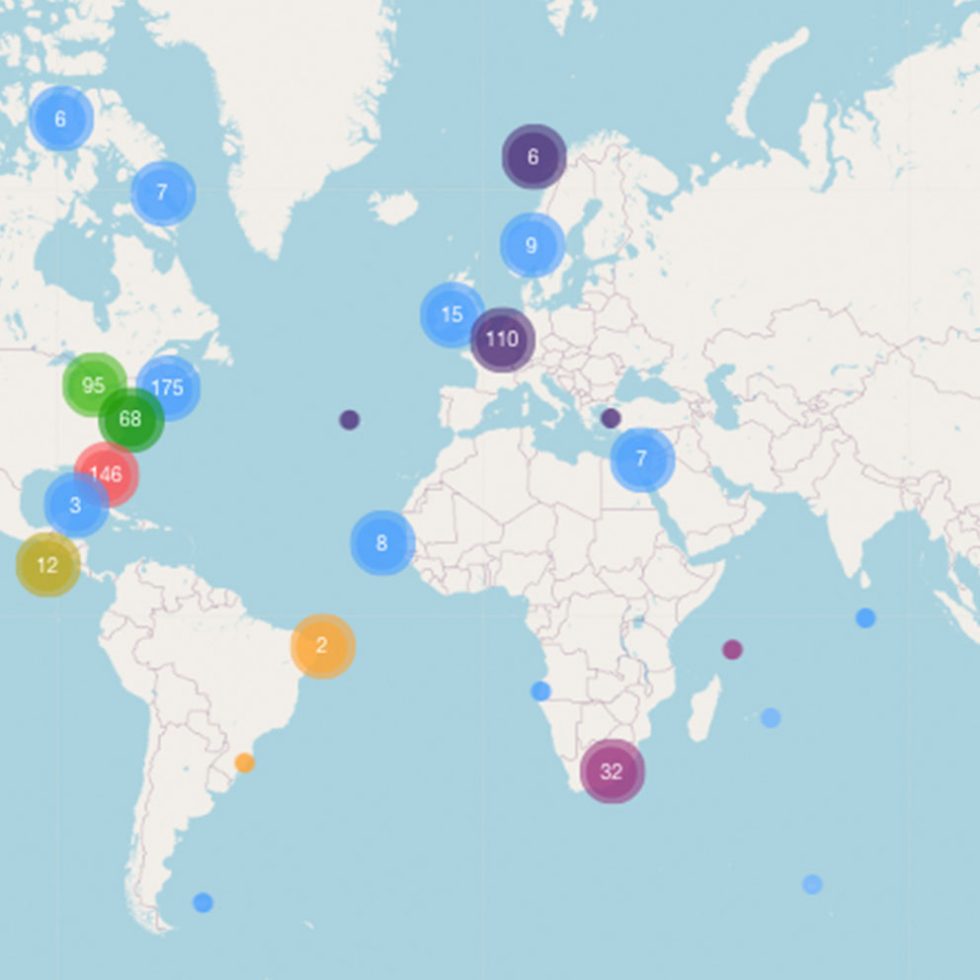
Task: Open the purple 110 cluster over France
Action: click(x=502, y=339)
